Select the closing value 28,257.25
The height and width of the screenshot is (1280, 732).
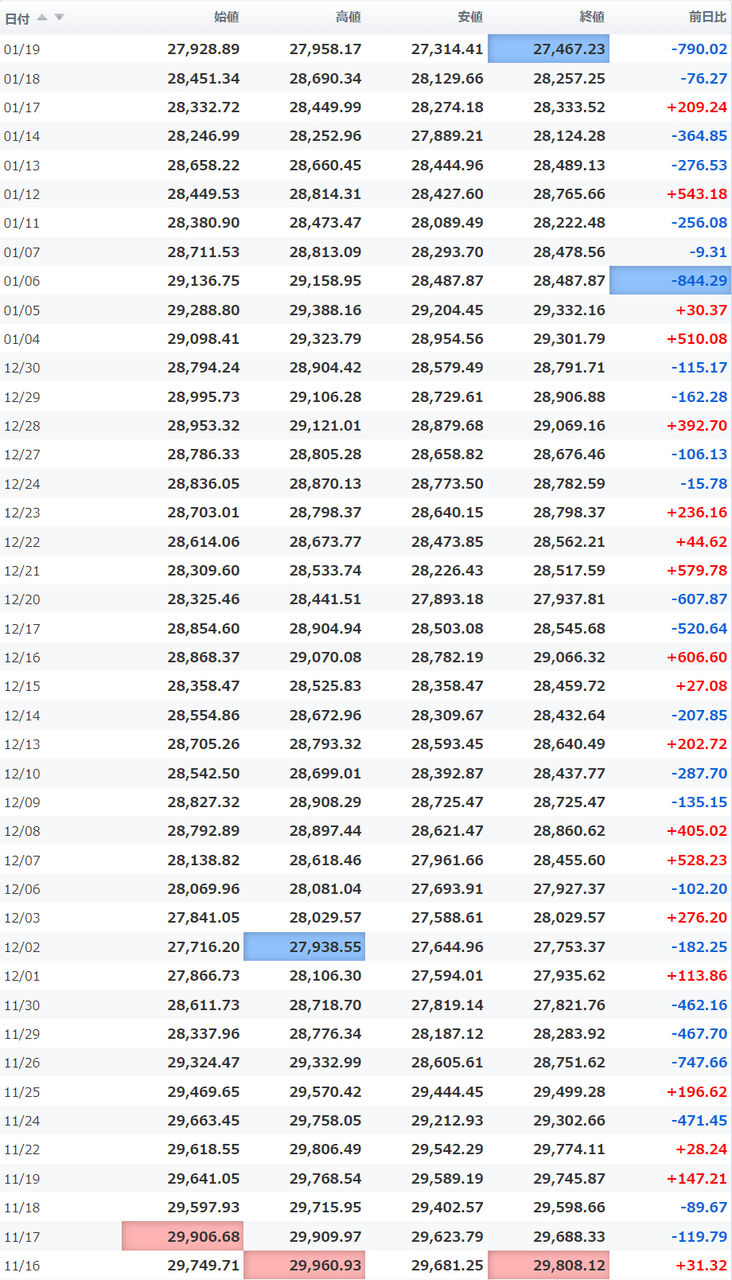[569, 78]
